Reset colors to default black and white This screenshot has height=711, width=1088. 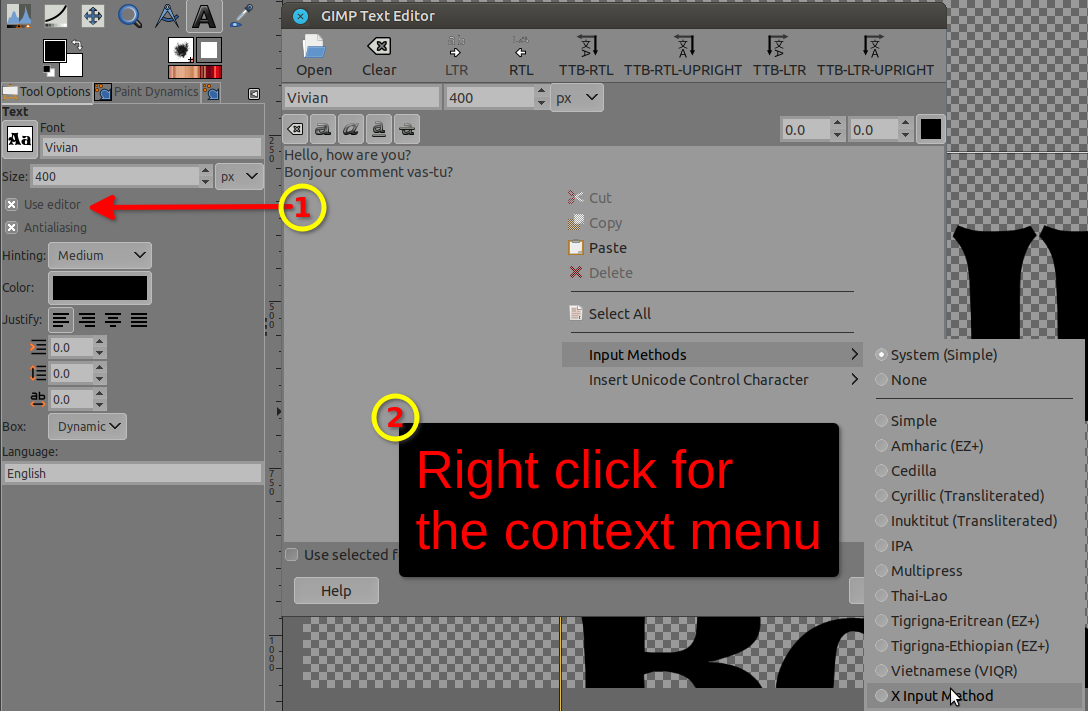point(49,70)
